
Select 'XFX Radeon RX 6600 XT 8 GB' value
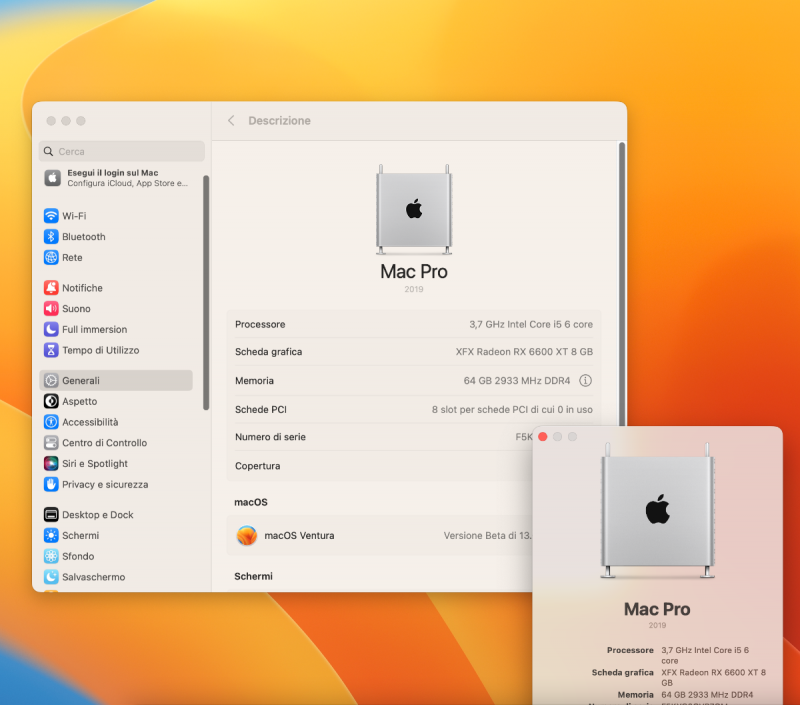click(x=524, y=351)
